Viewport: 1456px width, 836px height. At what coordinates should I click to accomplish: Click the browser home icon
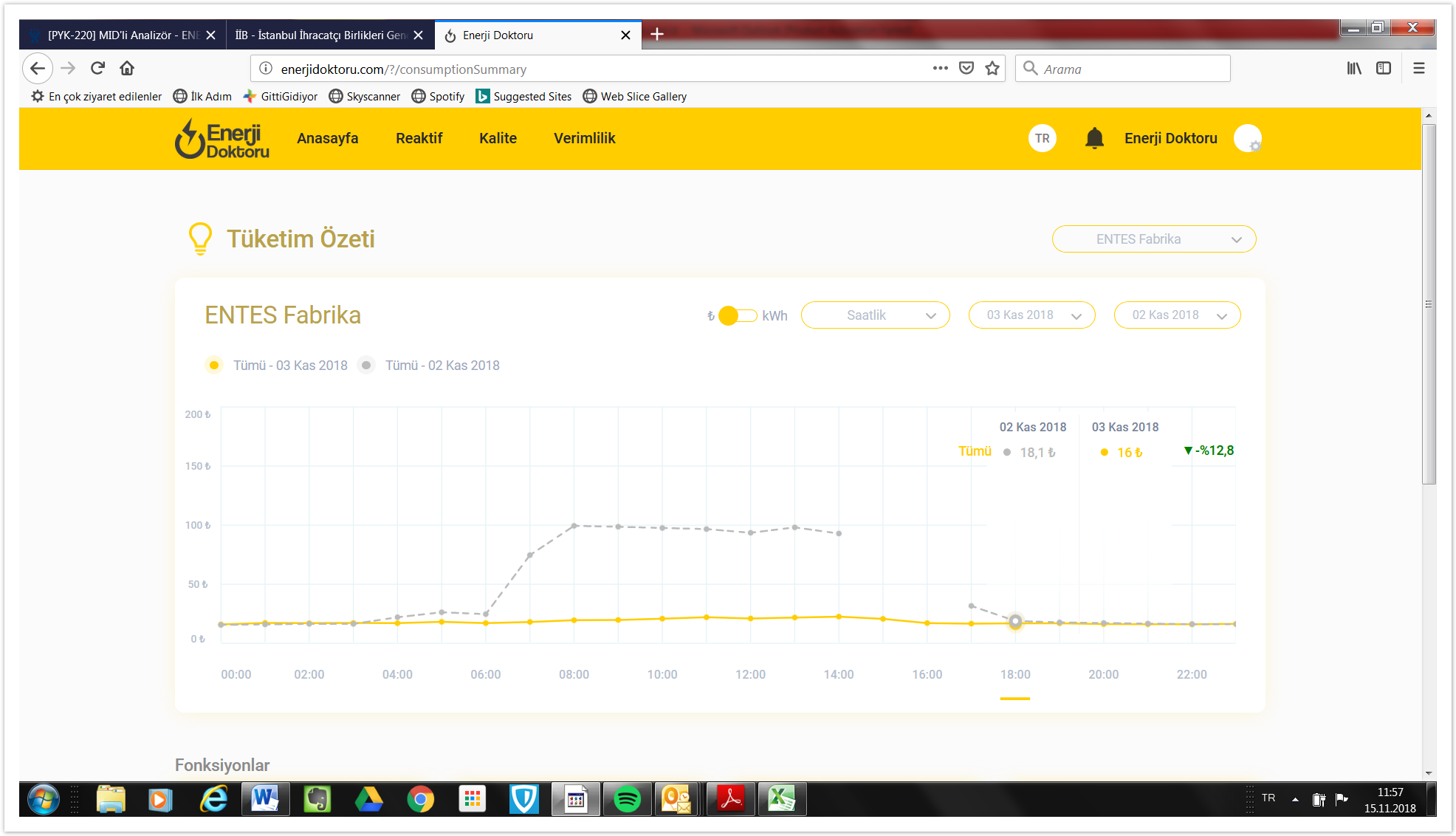click(127, 69)
